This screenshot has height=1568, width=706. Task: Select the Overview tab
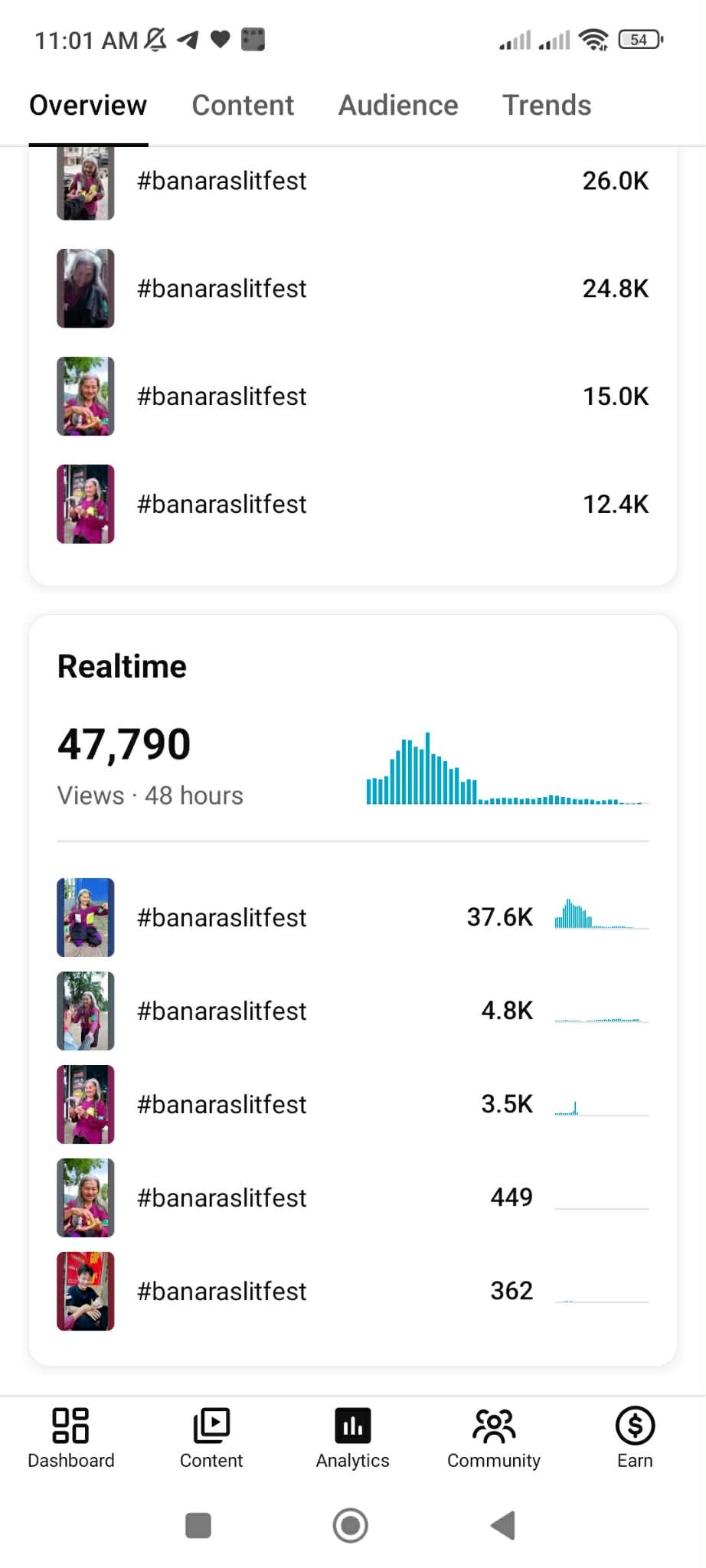click(88, 105)
